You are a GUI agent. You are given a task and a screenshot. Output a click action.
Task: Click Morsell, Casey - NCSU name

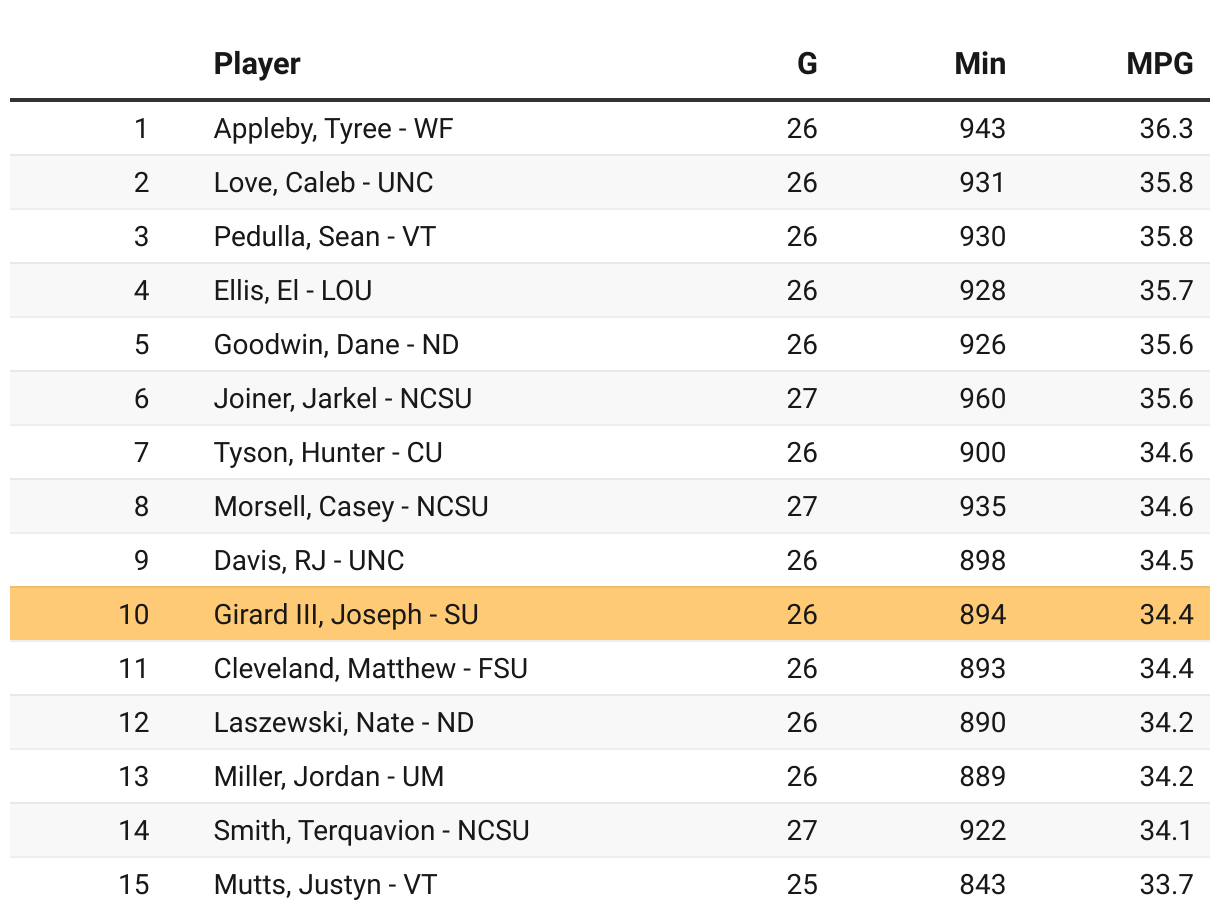351,507
